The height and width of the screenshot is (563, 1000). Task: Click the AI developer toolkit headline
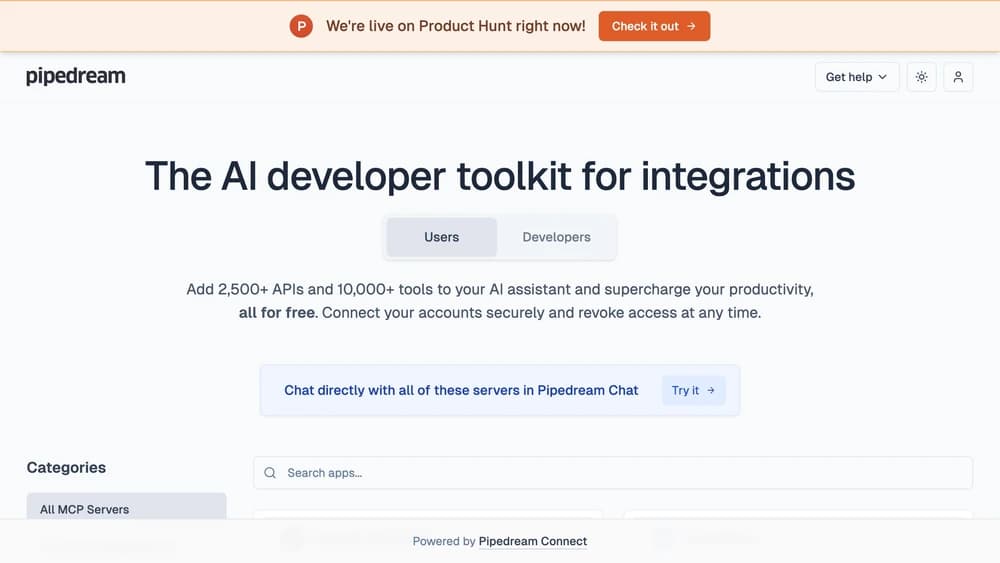pos(500,176)
